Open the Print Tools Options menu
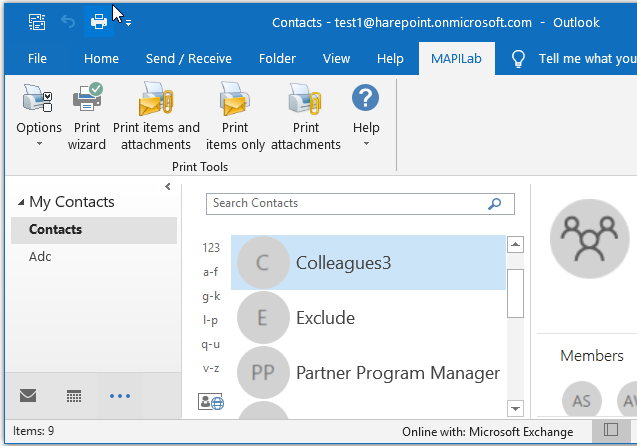 coord(39,115)
